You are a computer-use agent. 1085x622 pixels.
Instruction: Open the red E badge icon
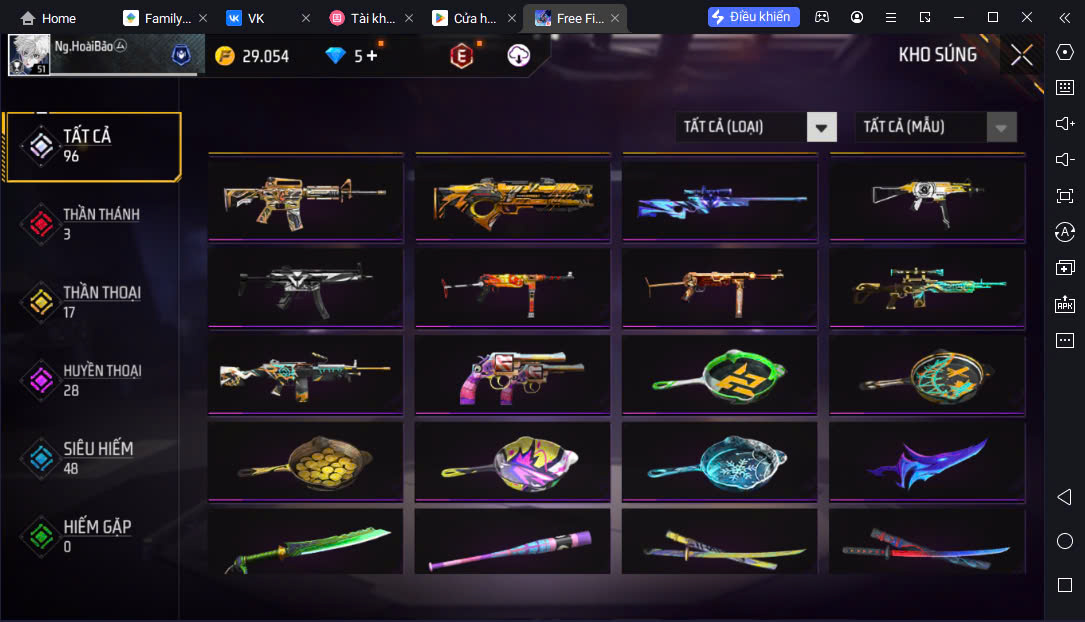coord(462,55)
